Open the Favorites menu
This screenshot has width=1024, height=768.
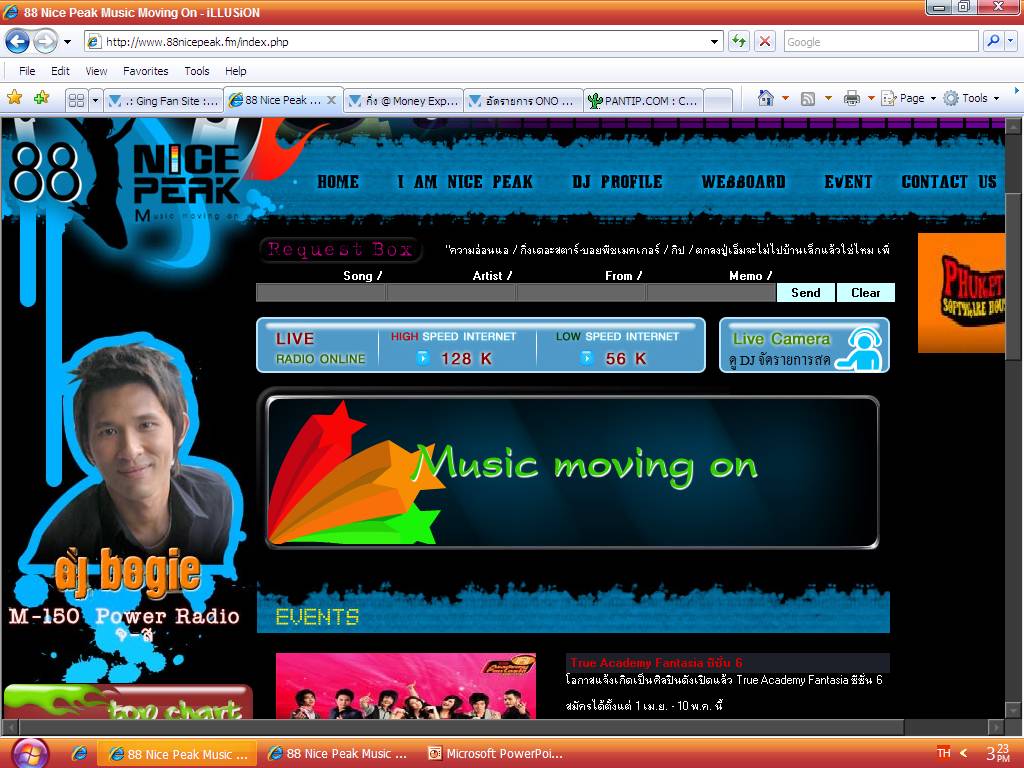pos(146,71)
